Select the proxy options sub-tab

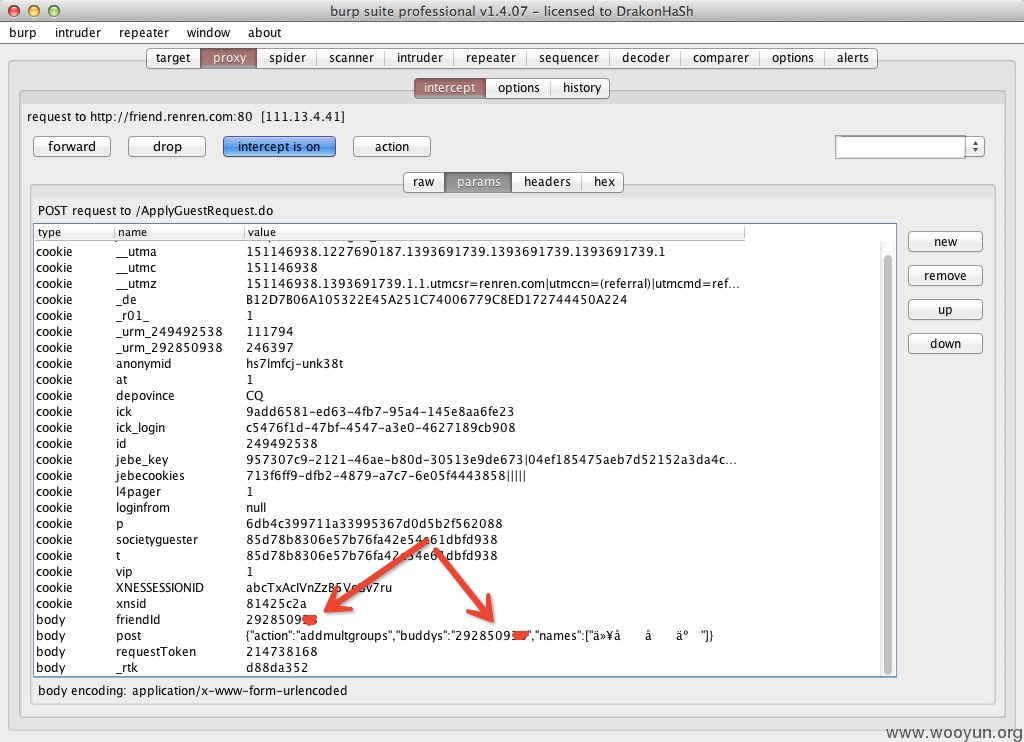coord(519,88)
